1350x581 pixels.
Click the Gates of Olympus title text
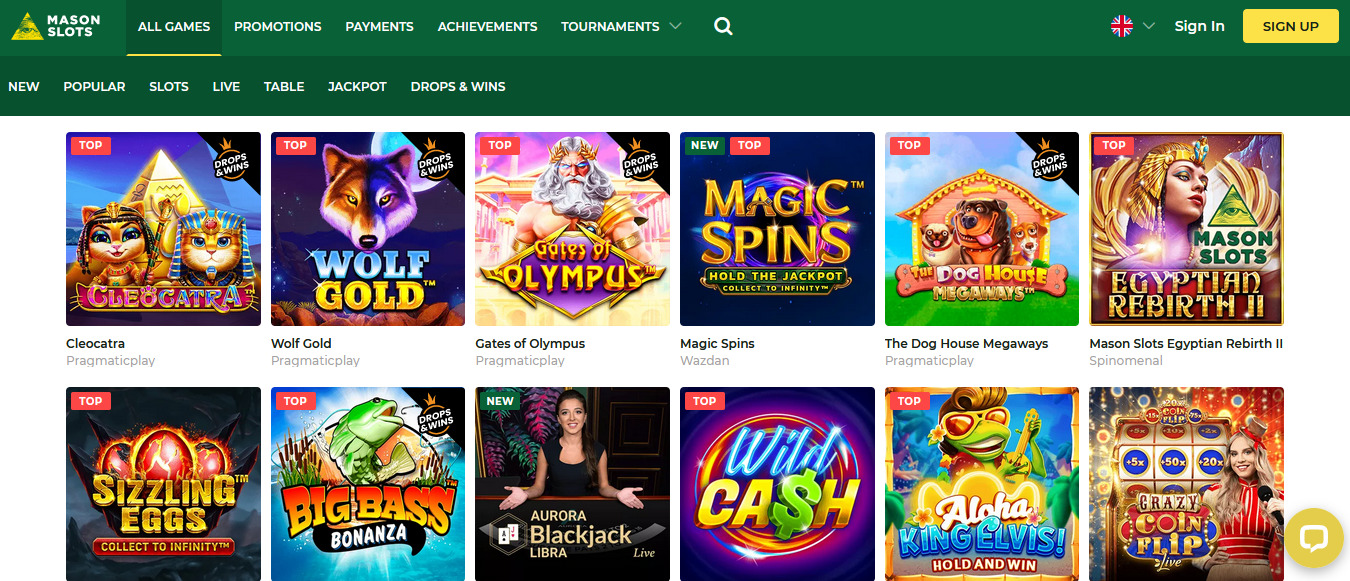point(530,343)
